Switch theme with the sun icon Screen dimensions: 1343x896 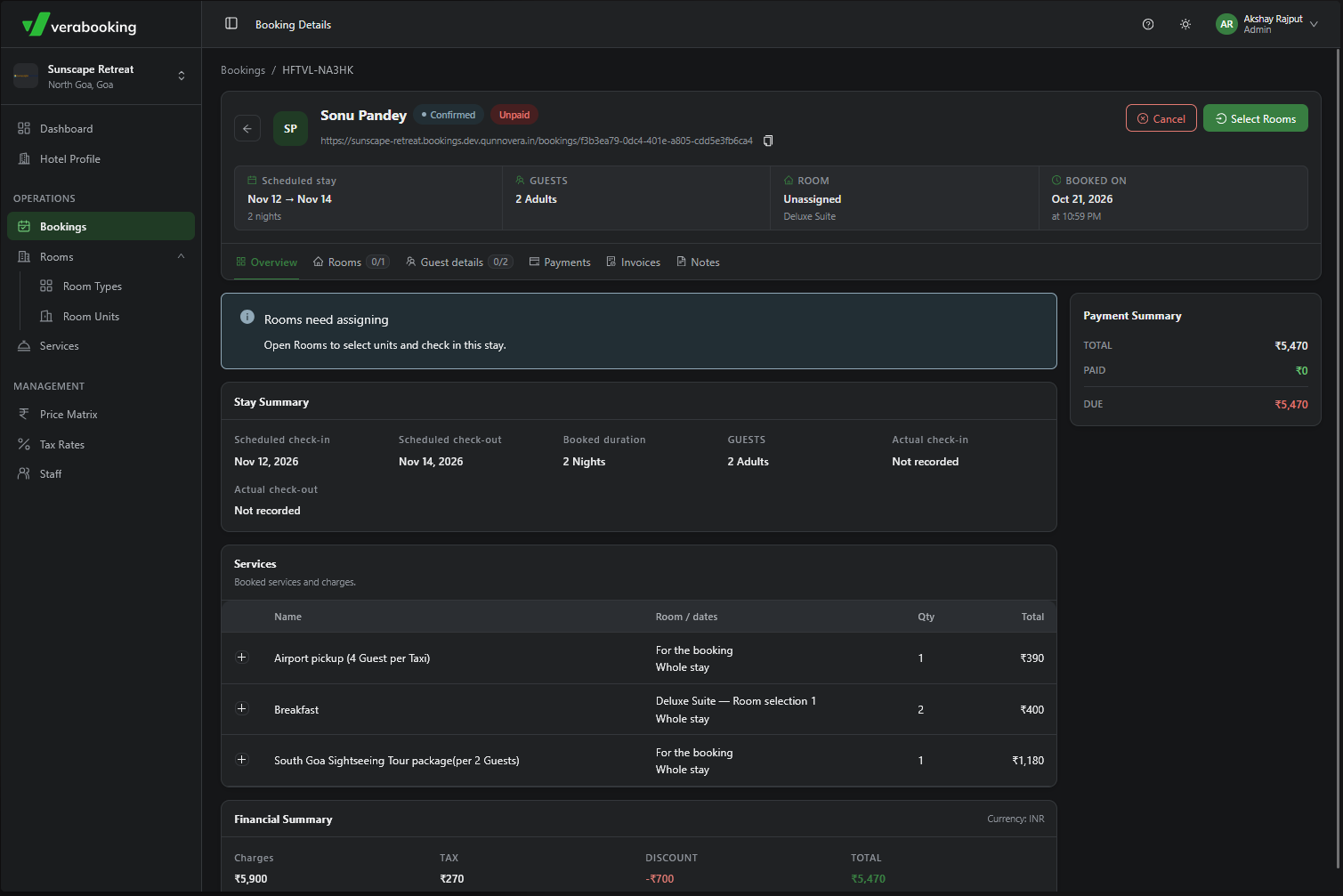point(1185,24)
